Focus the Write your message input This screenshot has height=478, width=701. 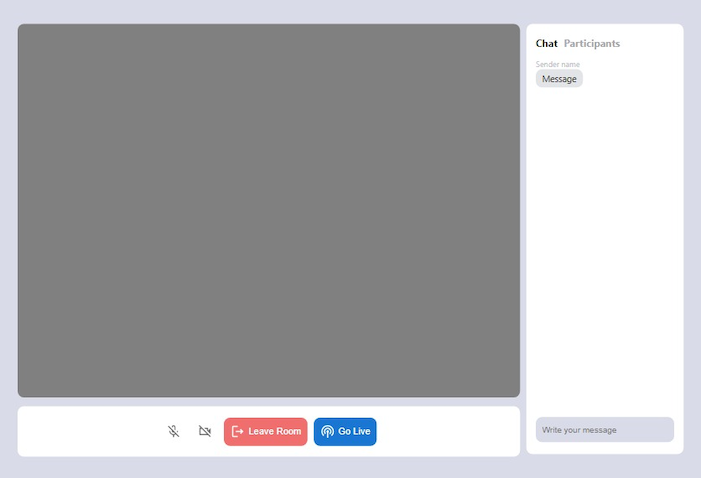[604, 430]
